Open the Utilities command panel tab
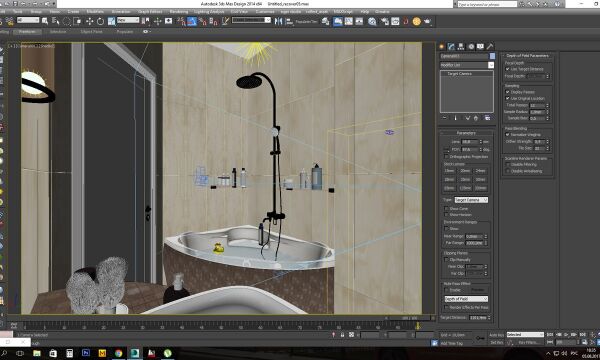The height and width of the screenshot is (360, 600). coord(490,46)
